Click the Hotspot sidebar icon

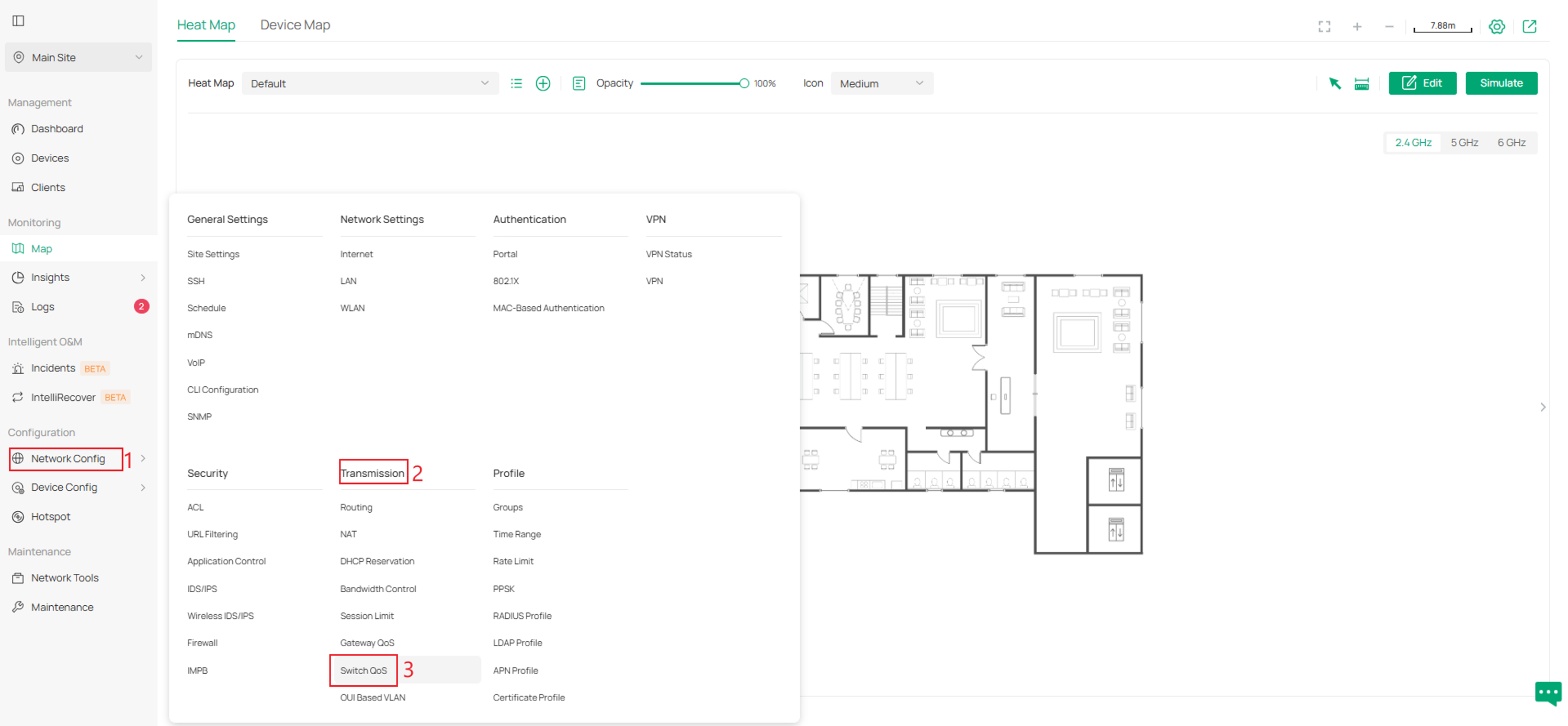[18, 516]
